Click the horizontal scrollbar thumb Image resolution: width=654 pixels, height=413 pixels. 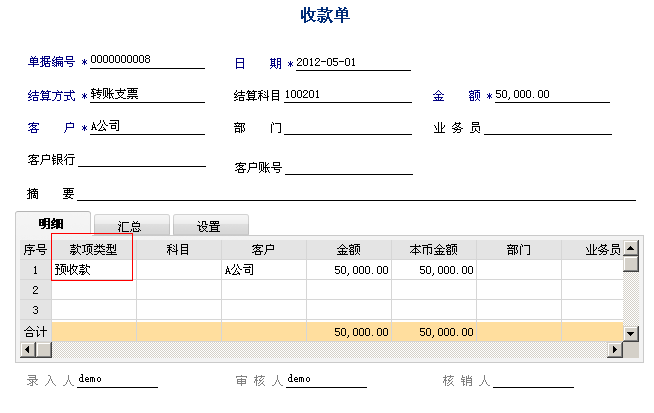coord(44,350)
